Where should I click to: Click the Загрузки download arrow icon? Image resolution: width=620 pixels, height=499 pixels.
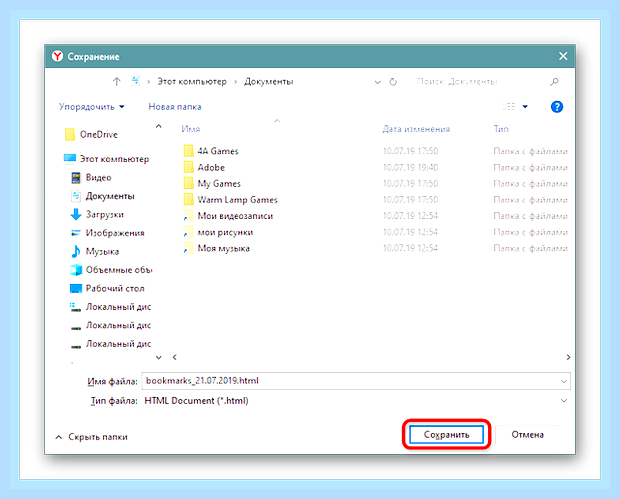[x=76, y=214]
